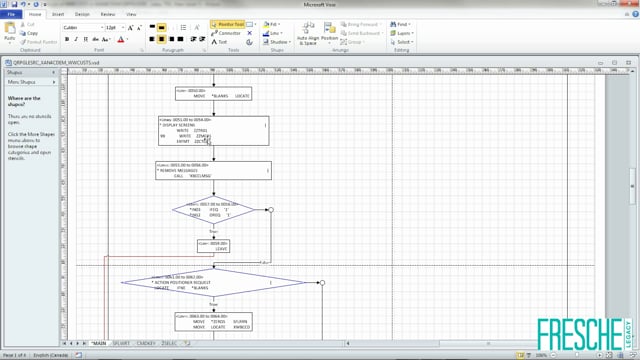640x360 pixels.
Task: Activate the Connector tool
Action: (x=226, y=33)
